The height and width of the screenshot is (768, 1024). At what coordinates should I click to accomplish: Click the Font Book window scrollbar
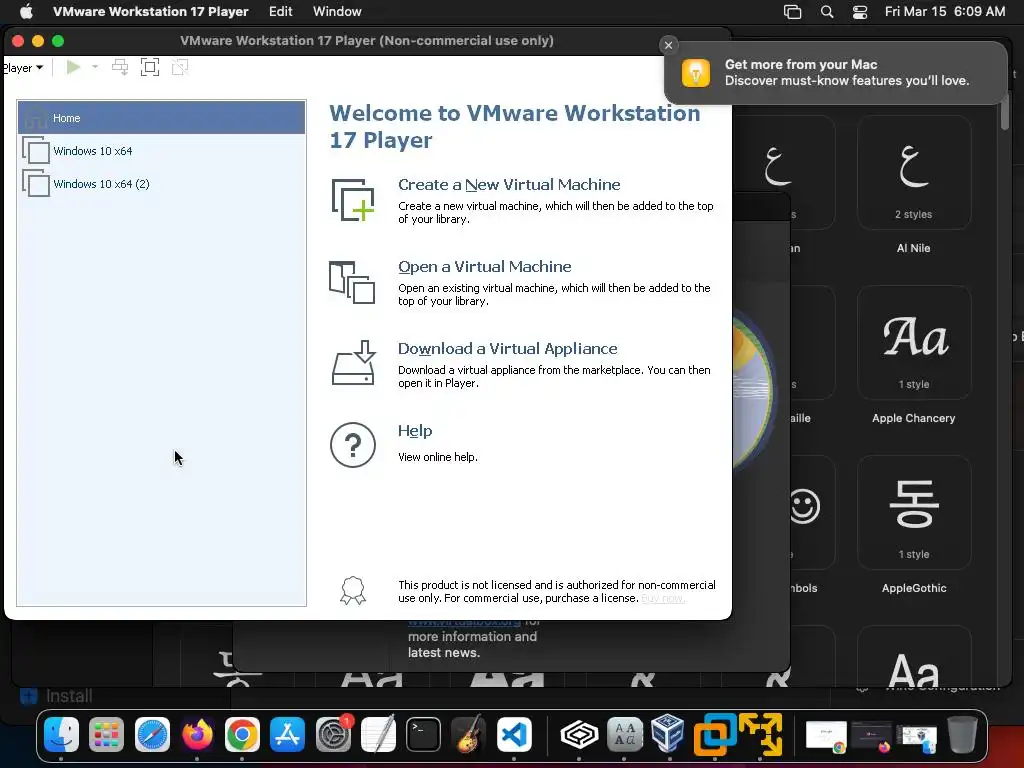[x=1004, y=111]
